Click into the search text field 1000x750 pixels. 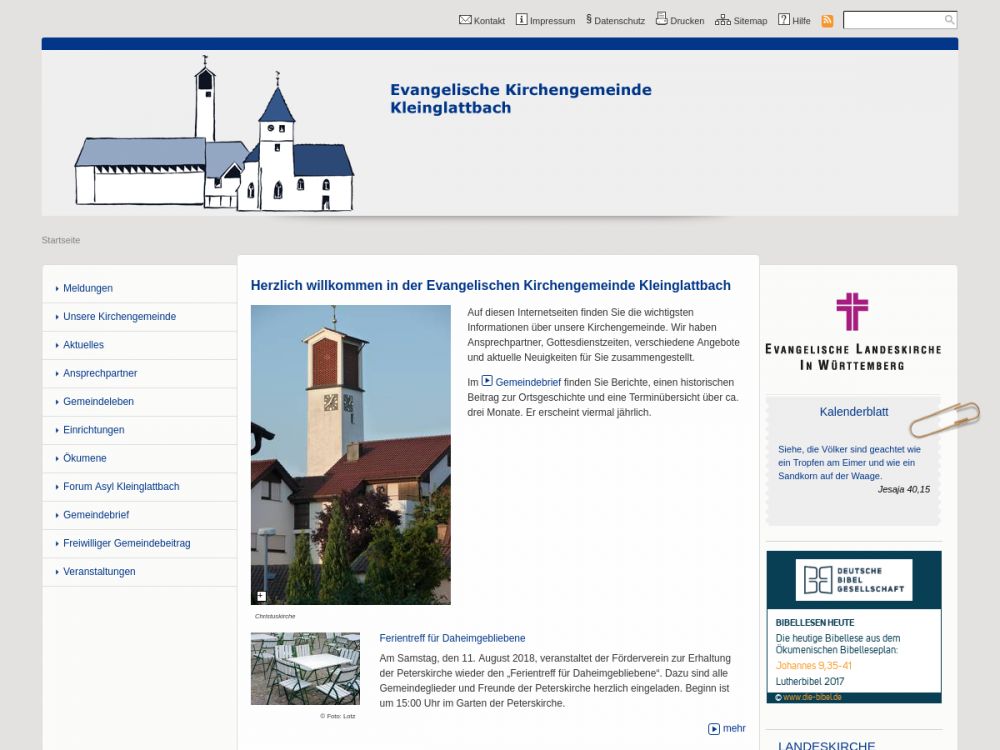(892, 20)
